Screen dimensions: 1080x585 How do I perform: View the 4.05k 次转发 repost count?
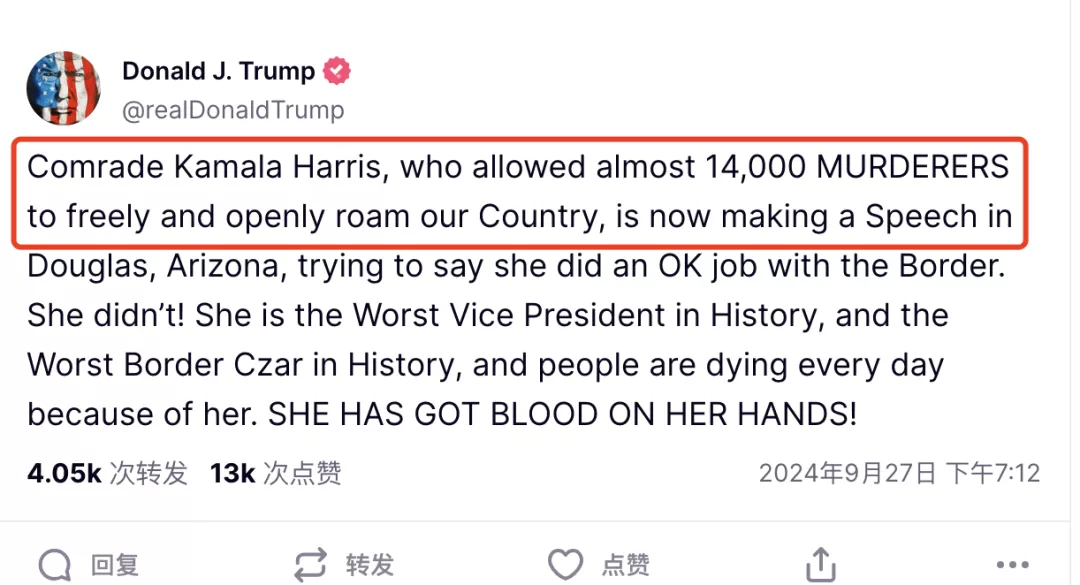click(107, 473)
